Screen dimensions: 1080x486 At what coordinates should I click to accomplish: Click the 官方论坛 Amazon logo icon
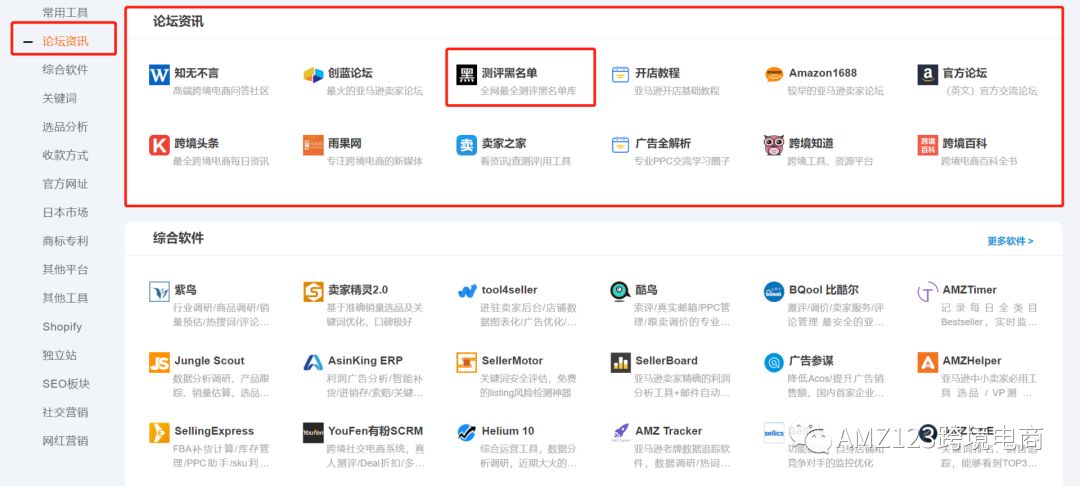(x=928, y=74)
